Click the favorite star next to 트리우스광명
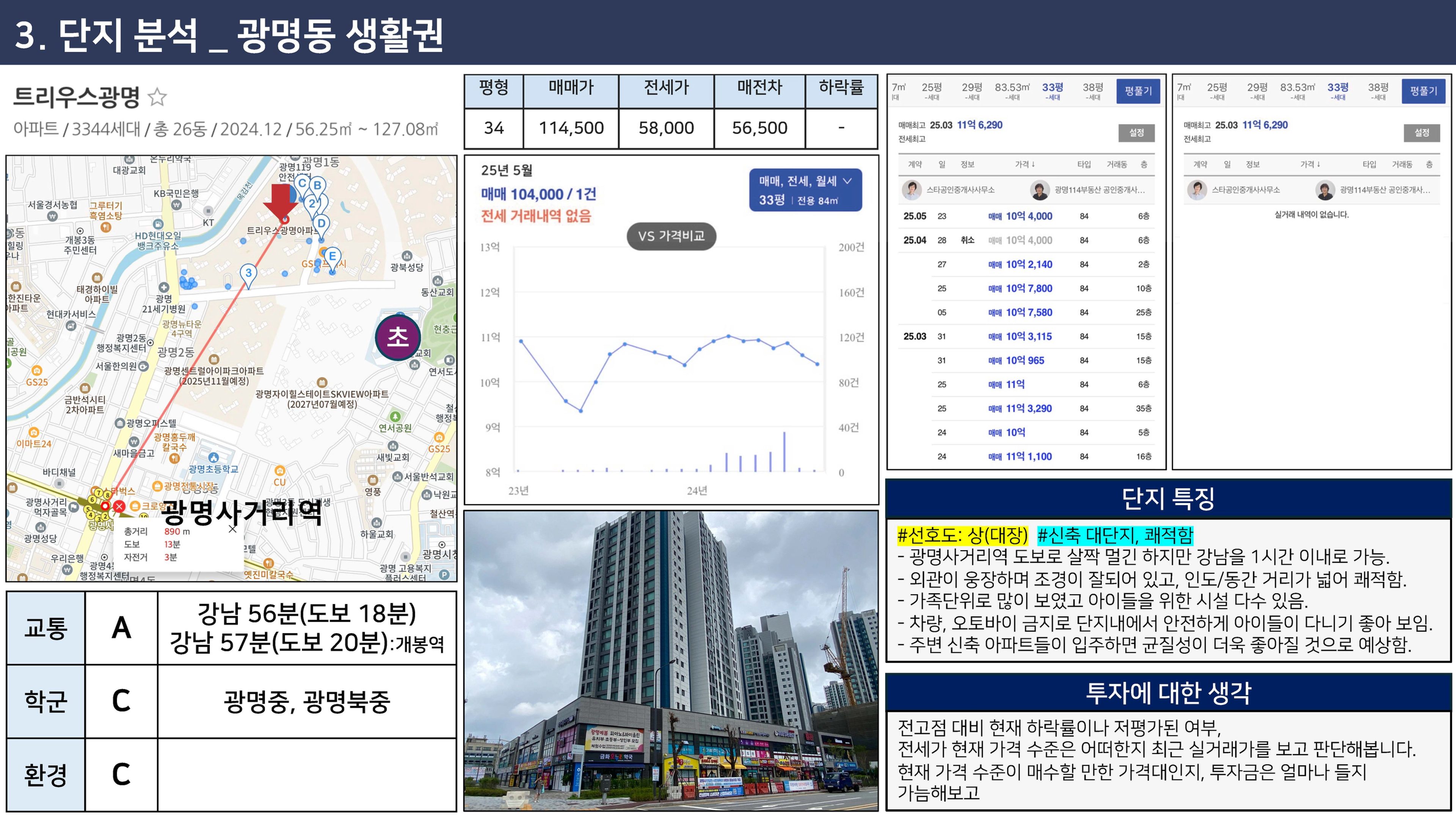This screenshot has height=819, width=1456. click(x=157, y=97)
